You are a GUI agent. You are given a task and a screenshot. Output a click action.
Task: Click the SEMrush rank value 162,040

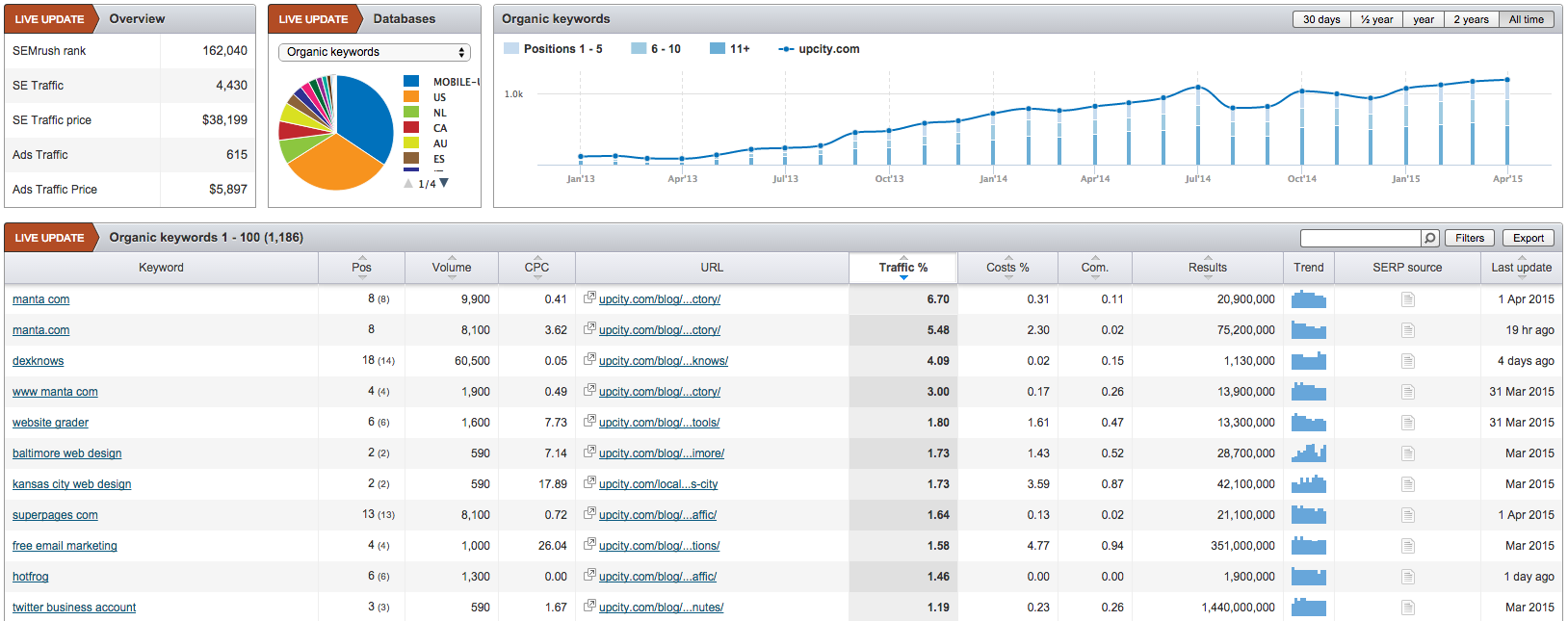pos(224,51)
